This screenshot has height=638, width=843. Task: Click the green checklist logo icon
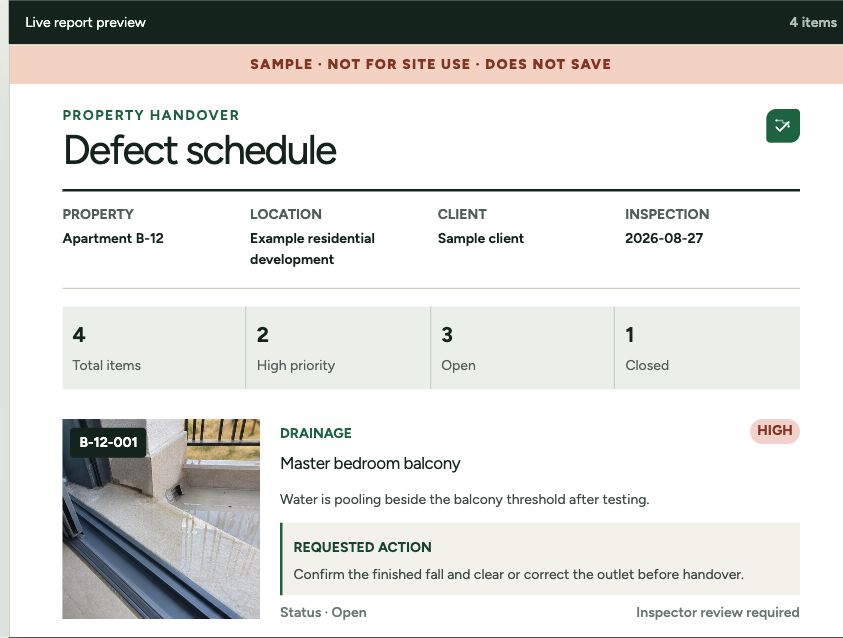pyautogui.click(x=783, y=126)
